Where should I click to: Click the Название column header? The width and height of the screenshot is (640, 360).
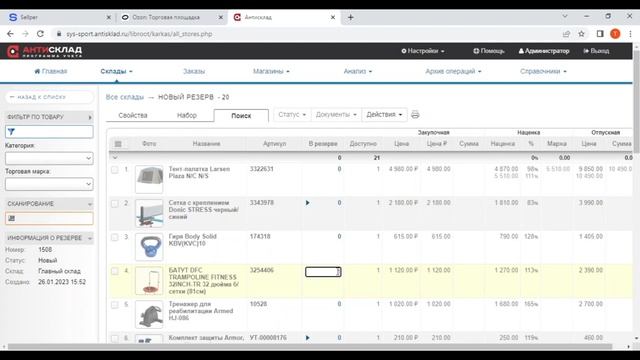point(206,144)
